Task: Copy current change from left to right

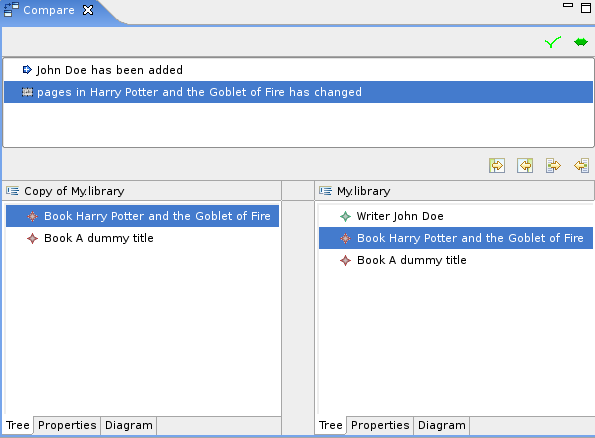Action: click(497, 165)
